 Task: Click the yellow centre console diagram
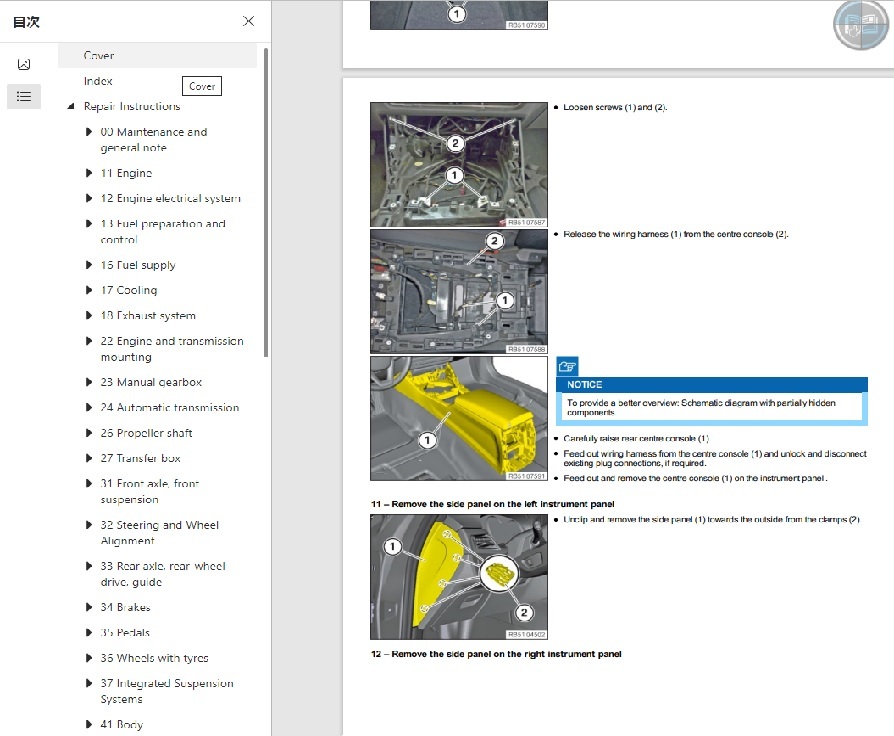pyautogui.click(x=459, y=418)
